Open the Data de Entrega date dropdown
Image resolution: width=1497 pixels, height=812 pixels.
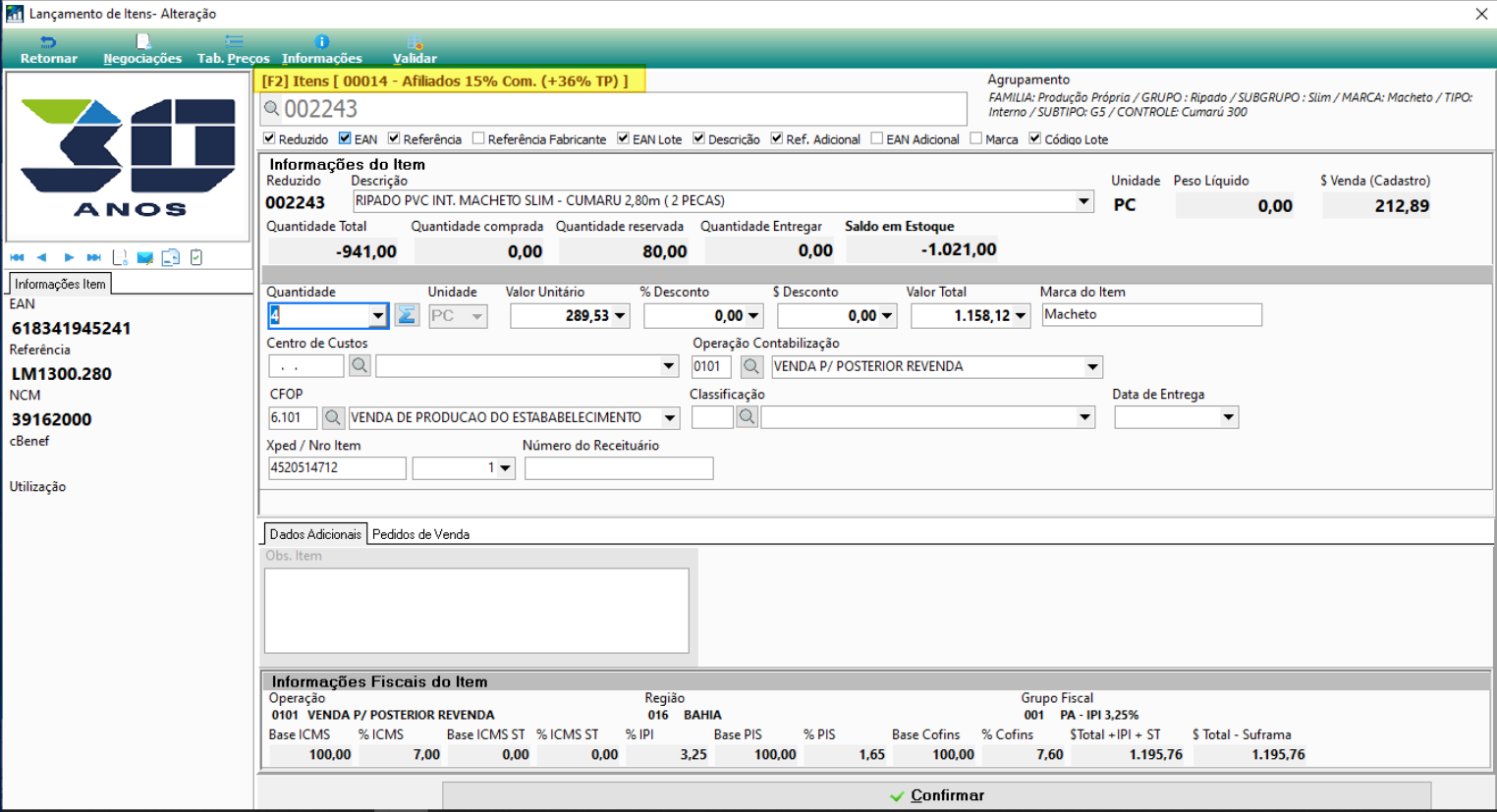point(1228,417)
